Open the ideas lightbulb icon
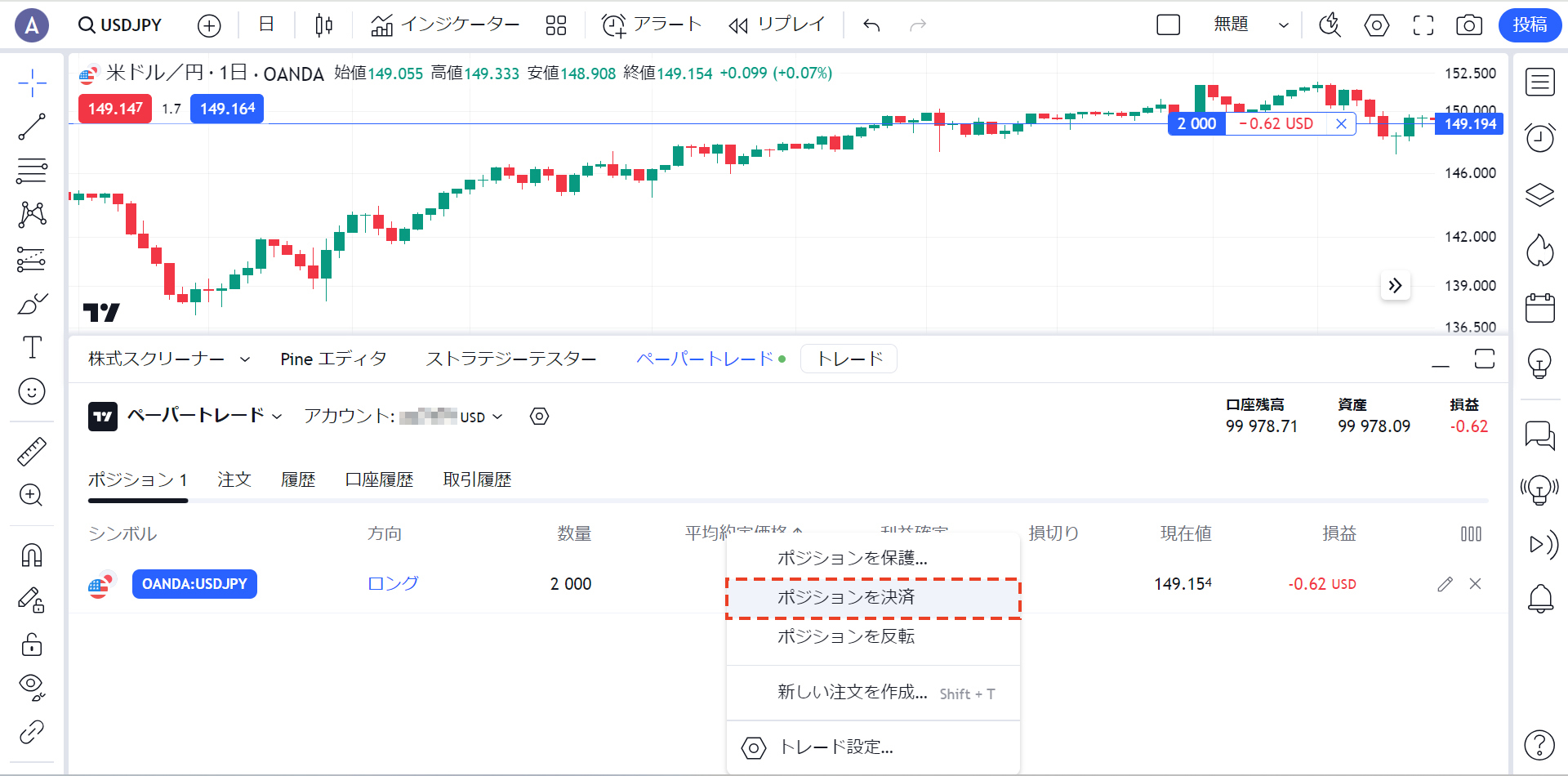Viewport: 1568px width, 776px height. click(1540, 363)
